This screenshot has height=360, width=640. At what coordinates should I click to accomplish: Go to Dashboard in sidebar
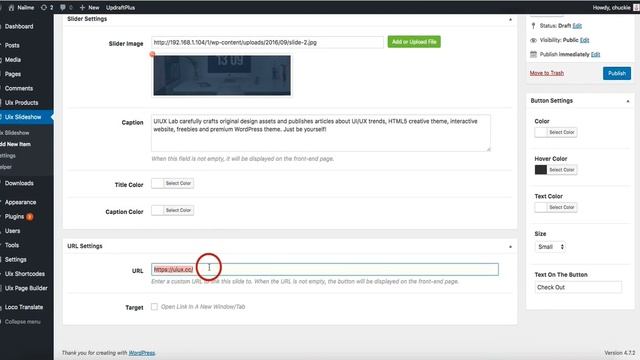coord(19,27)
